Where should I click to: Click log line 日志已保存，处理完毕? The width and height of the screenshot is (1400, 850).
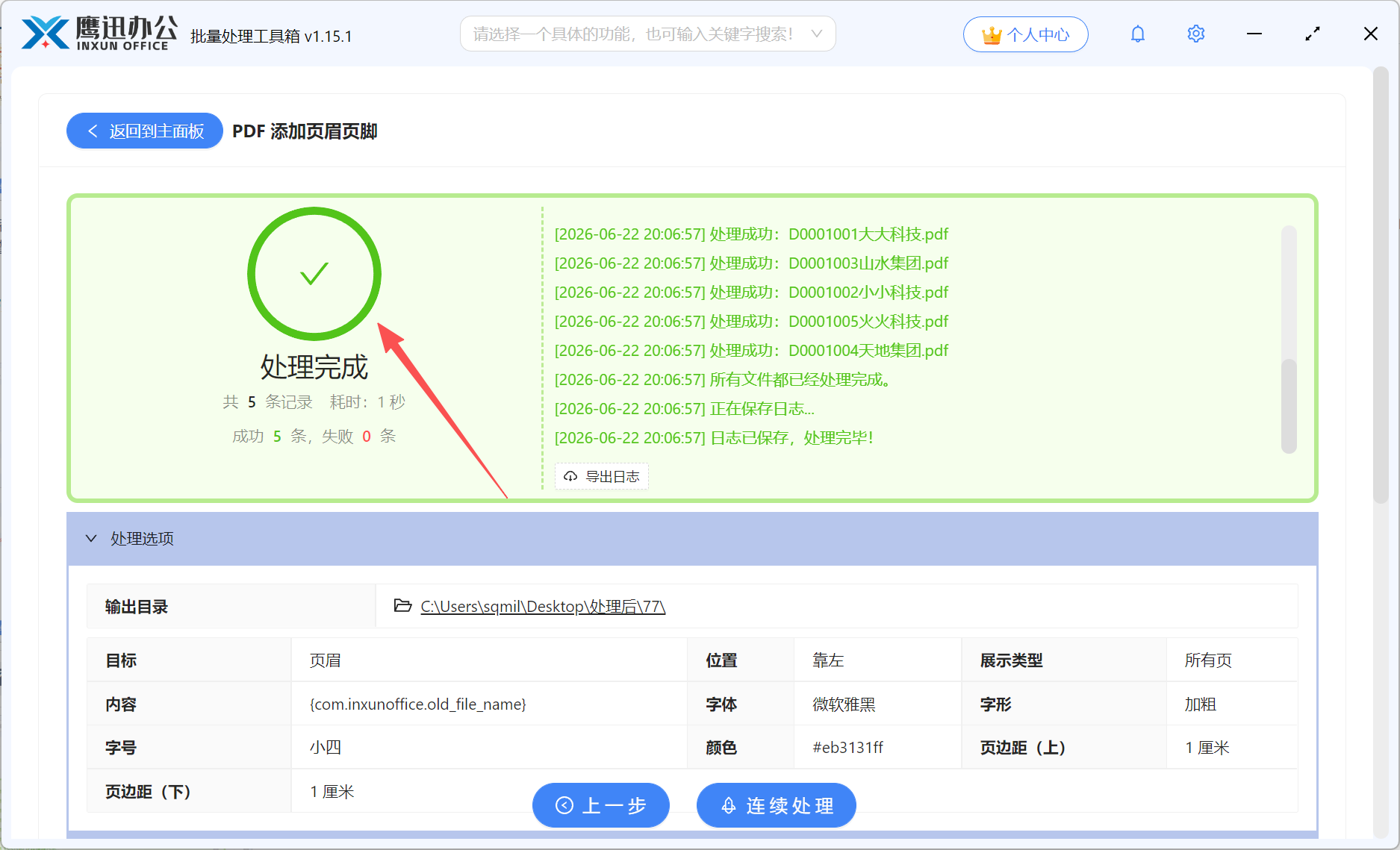coord(714,438)
